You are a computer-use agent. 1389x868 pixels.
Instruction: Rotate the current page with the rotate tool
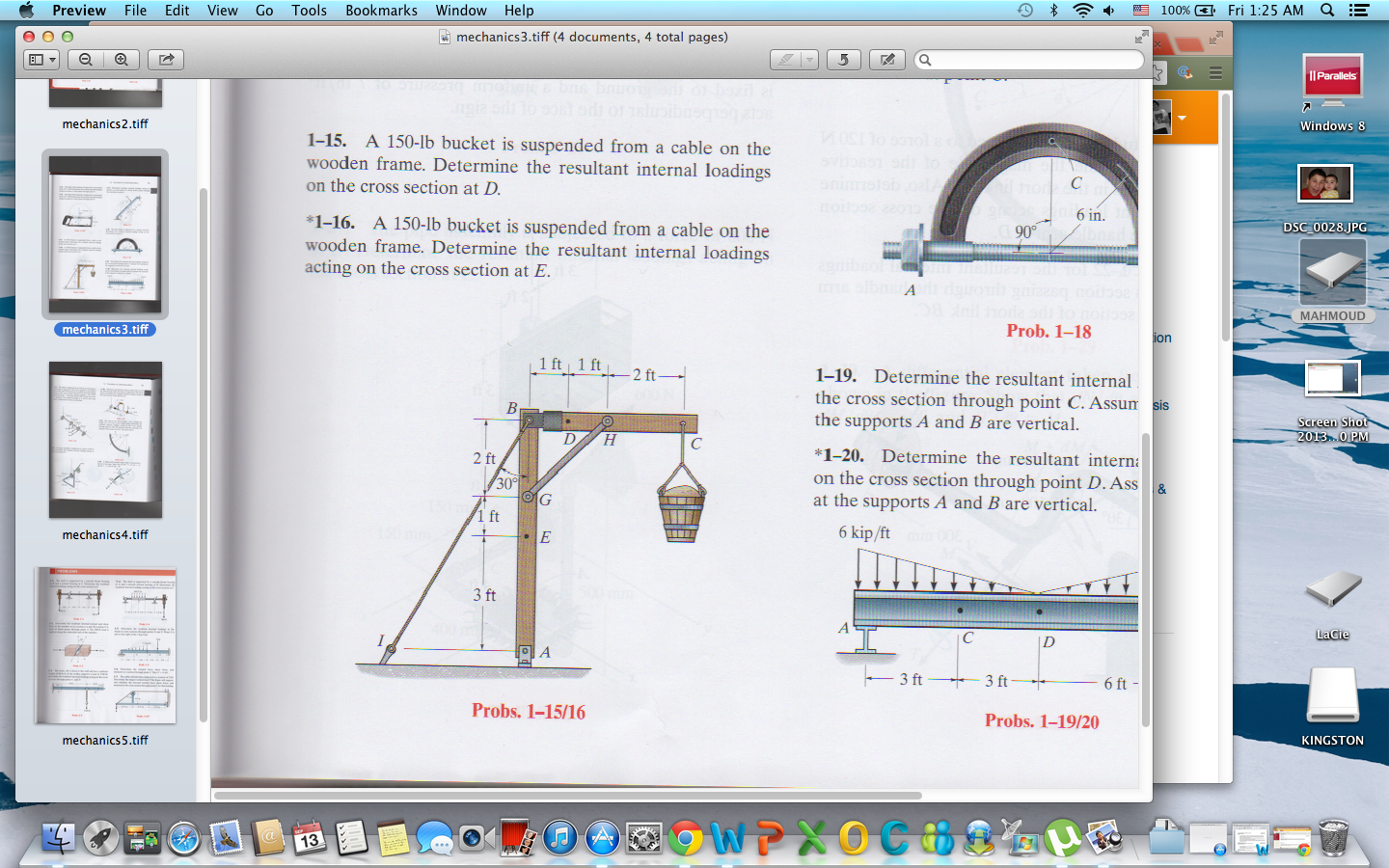coord(843,59)
